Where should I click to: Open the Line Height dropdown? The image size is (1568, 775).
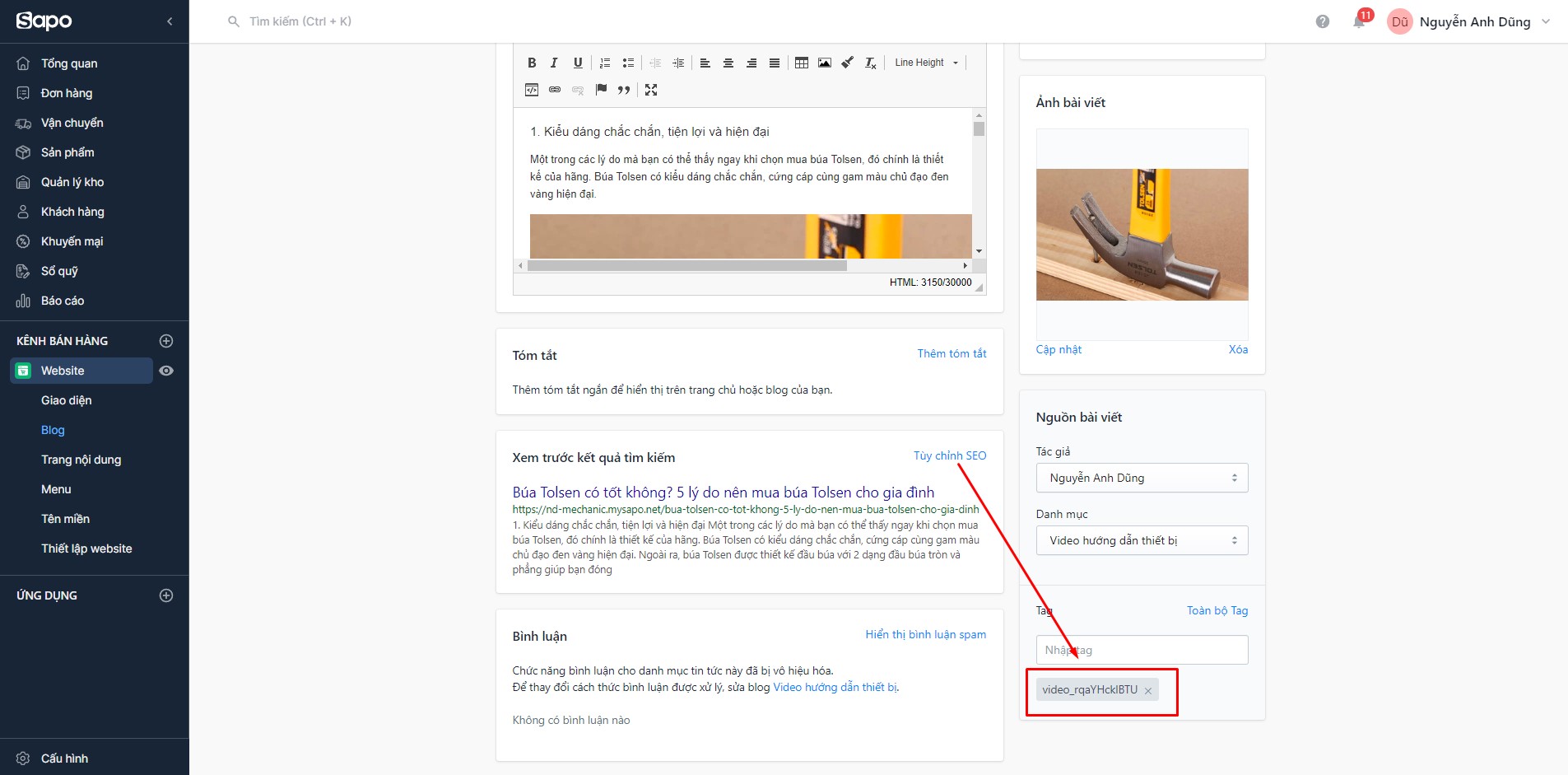point(927,63)
